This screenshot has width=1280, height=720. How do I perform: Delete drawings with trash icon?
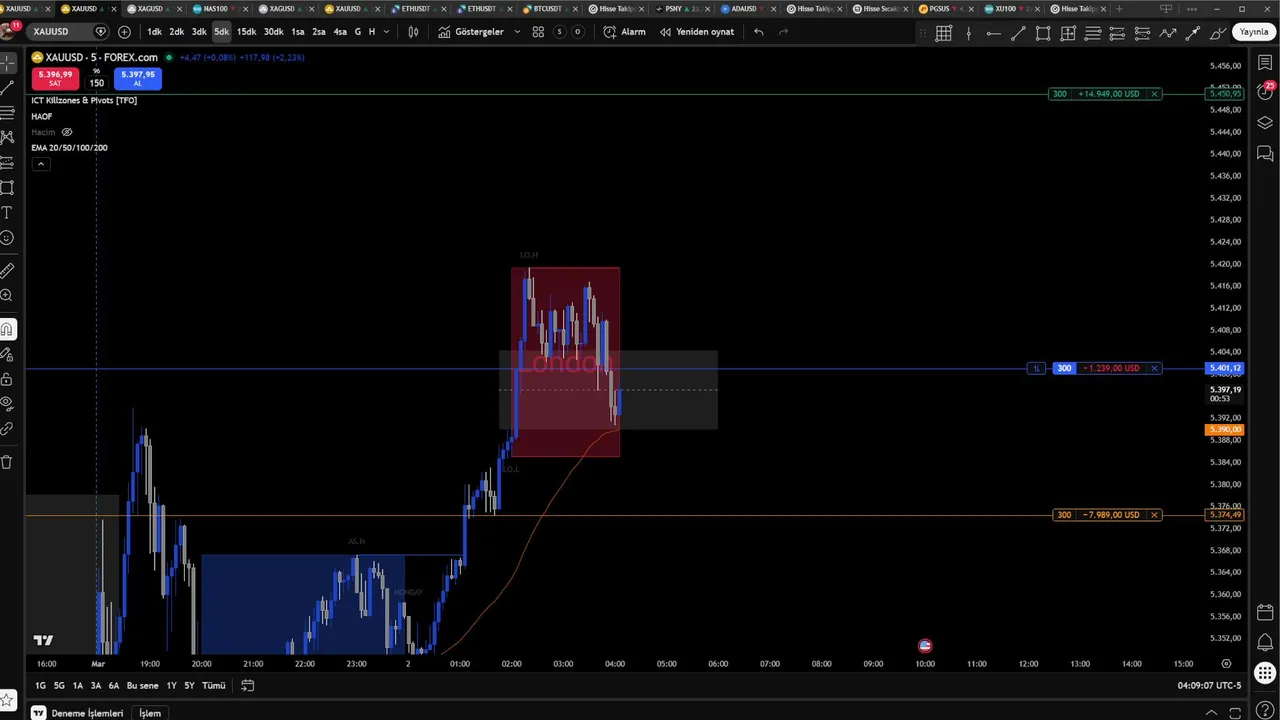tap(7, 462)
